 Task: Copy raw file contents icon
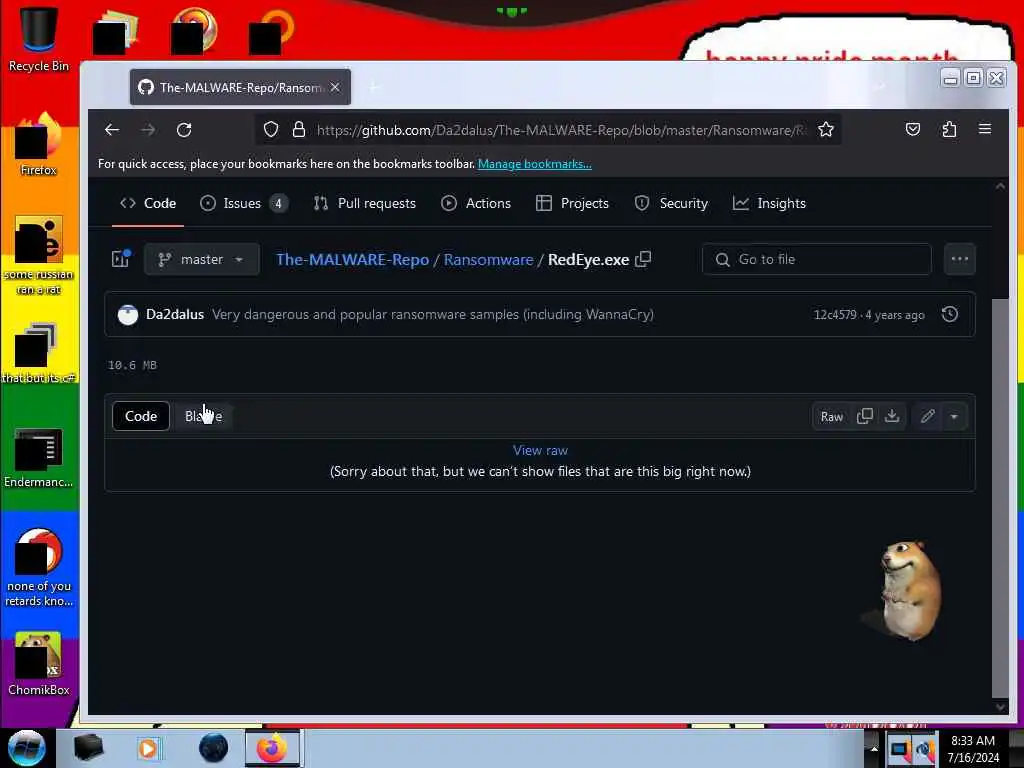tap(865, 416)
